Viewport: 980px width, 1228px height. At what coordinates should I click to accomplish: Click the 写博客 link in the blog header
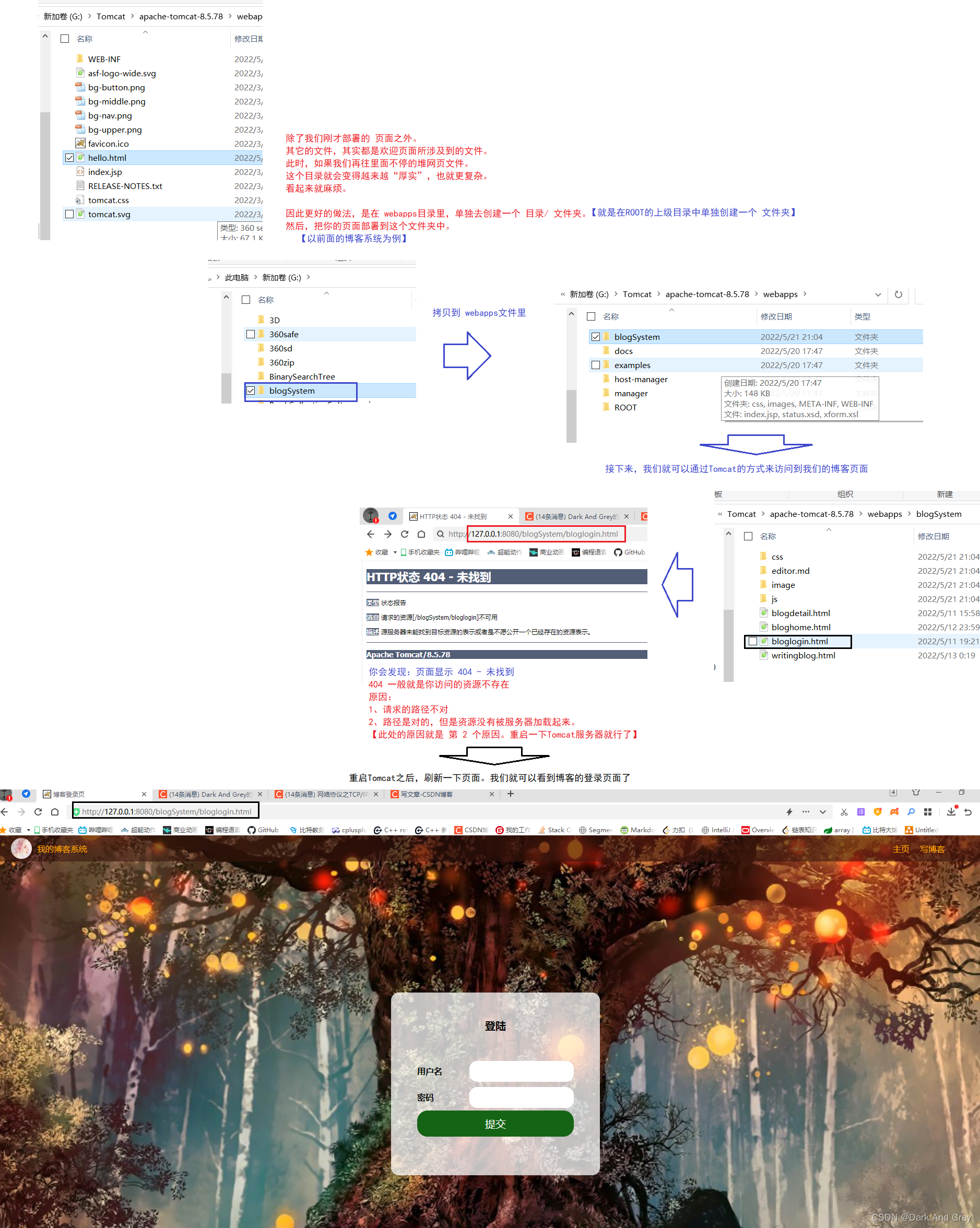[x=932, y=848]
